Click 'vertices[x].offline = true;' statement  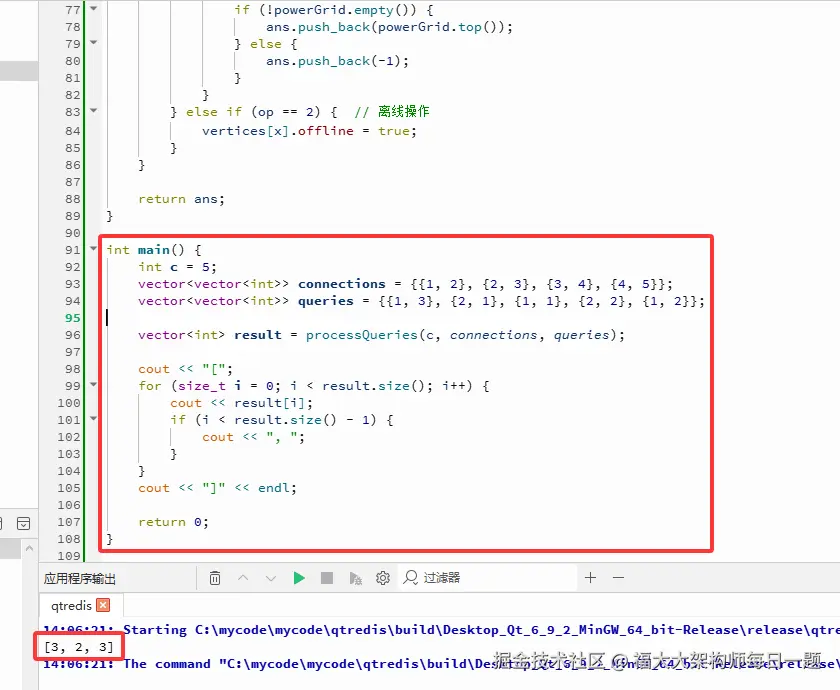(x=309, y=131)
